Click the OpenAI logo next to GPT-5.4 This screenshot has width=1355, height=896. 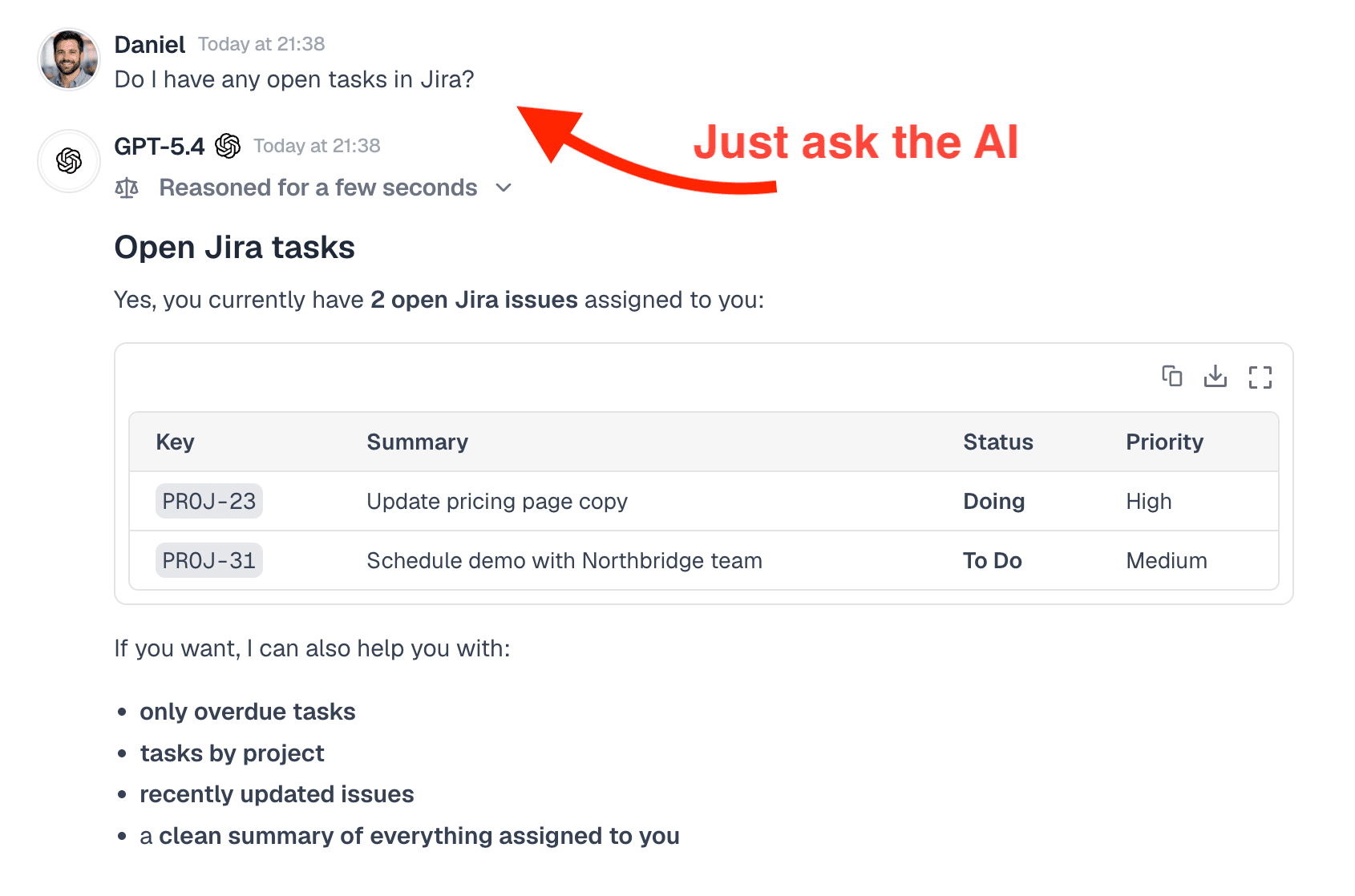coord(228,146)
